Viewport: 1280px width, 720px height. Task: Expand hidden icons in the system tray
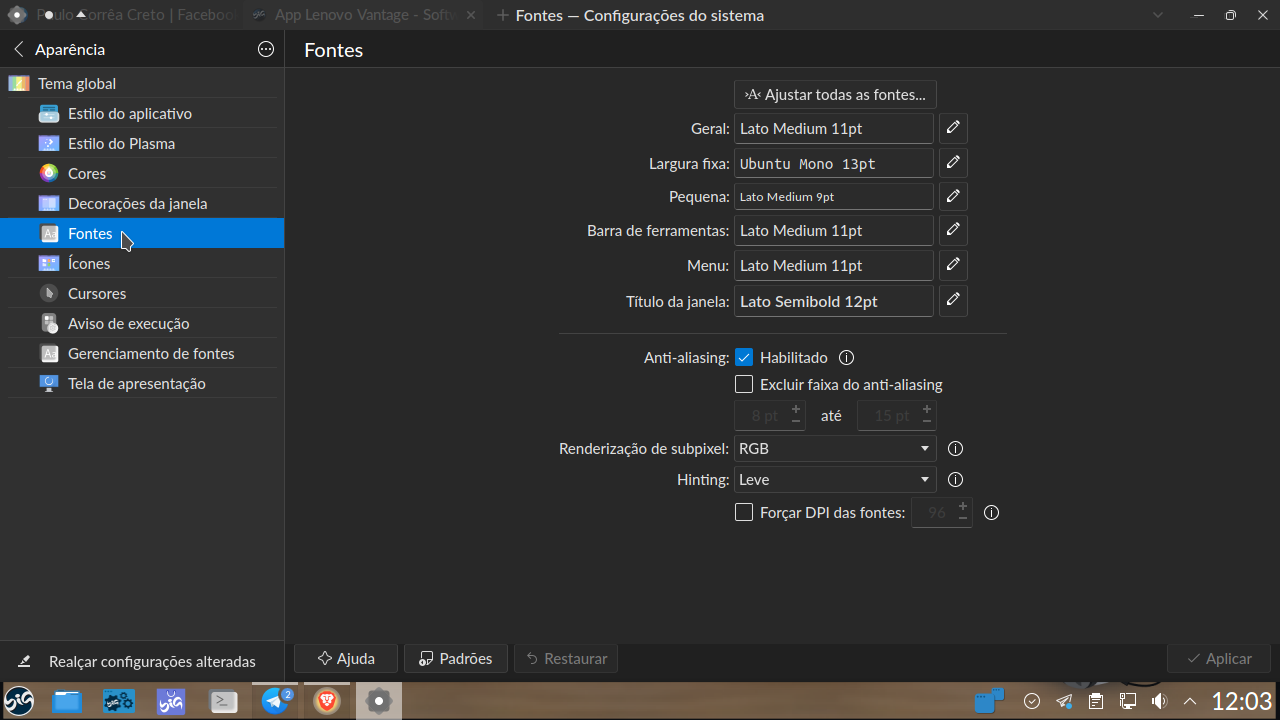pos(1190,700)
